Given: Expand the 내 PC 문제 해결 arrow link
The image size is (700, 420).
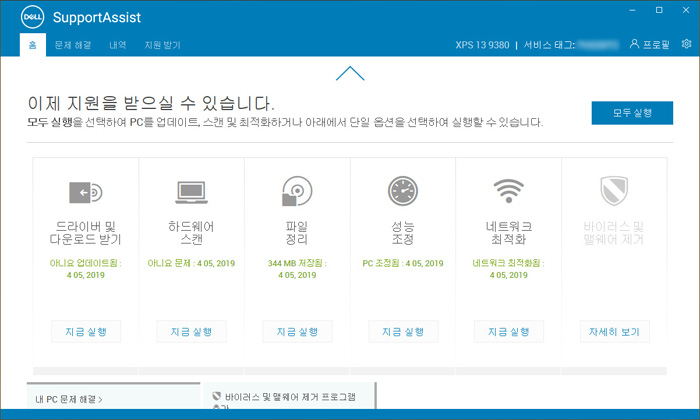Looking at the screenshot, I should tap(69, 399).
